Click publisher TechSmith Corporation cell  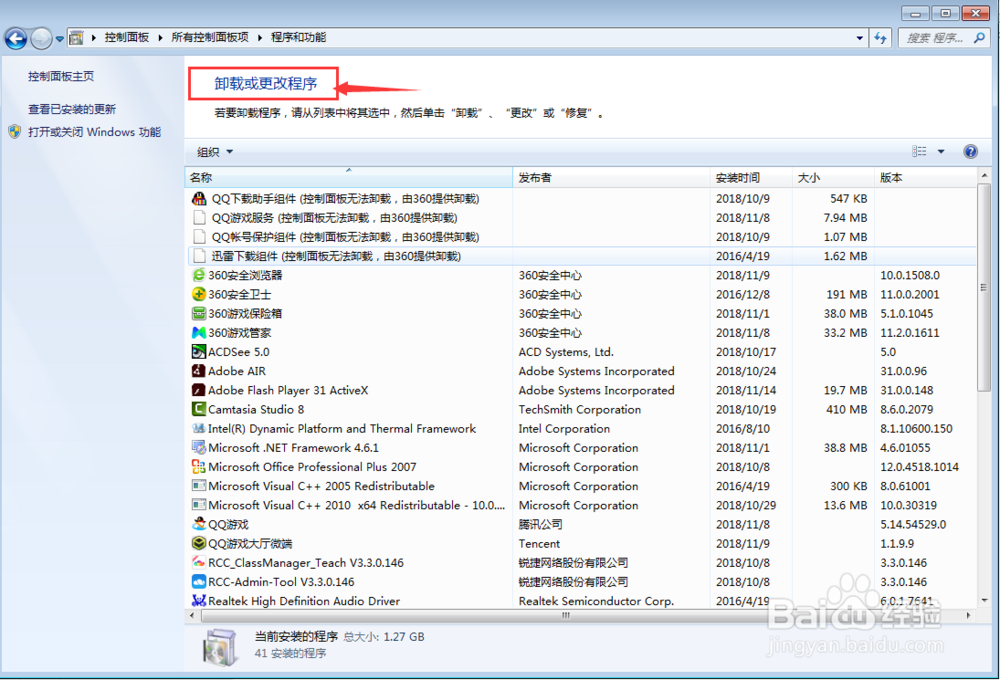point(580,410)
